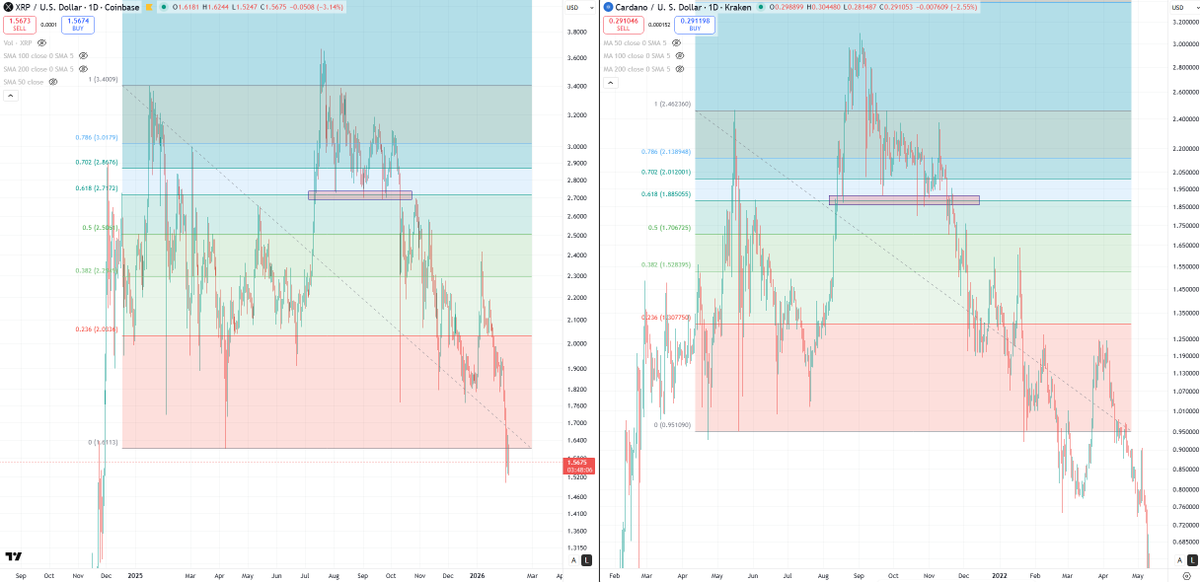Click the 2026 label on XRP time axis

click(477, 576)
